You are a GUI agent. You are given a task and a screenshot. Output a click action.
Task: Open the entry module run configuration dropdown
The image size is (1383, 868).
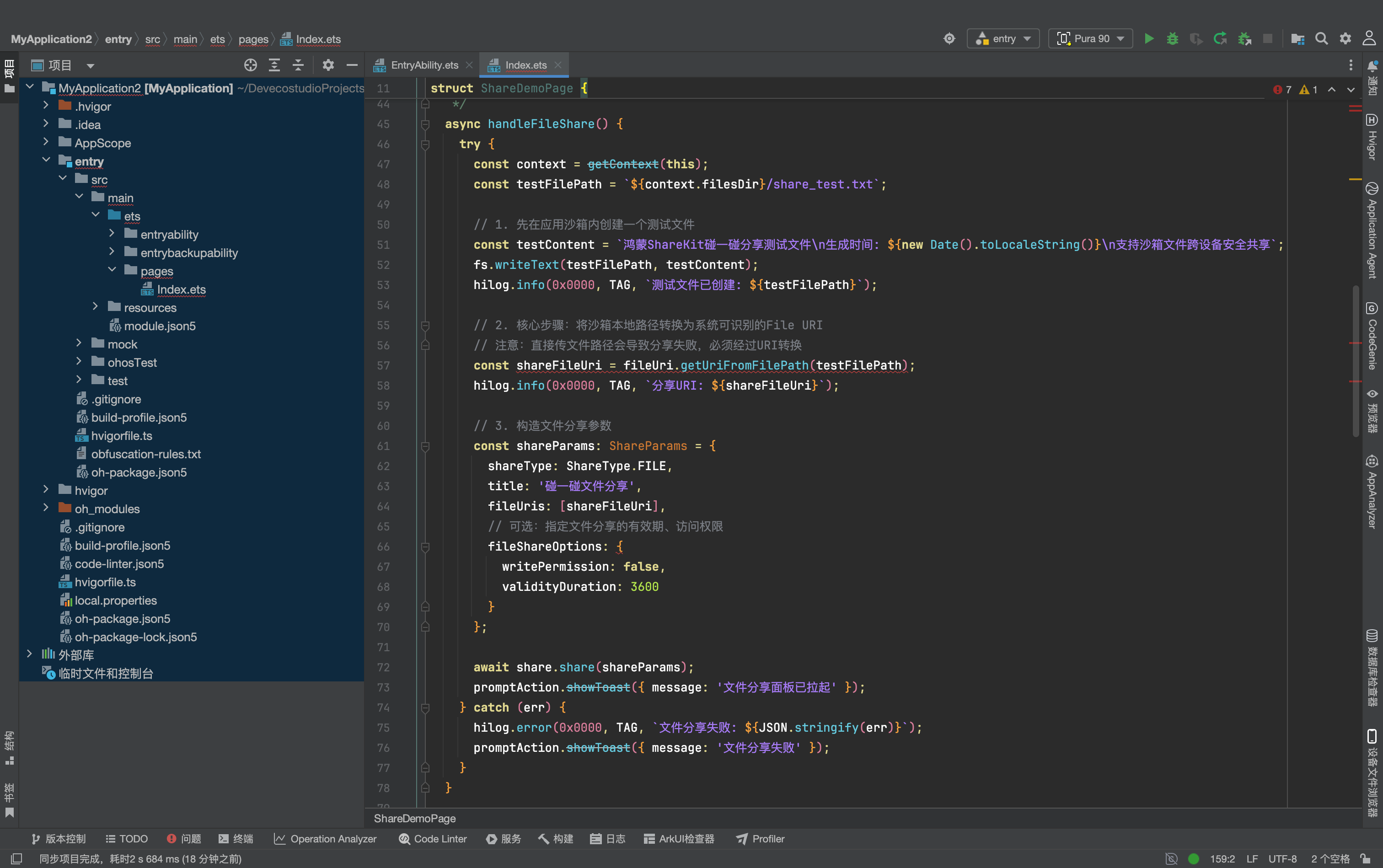1003,38
